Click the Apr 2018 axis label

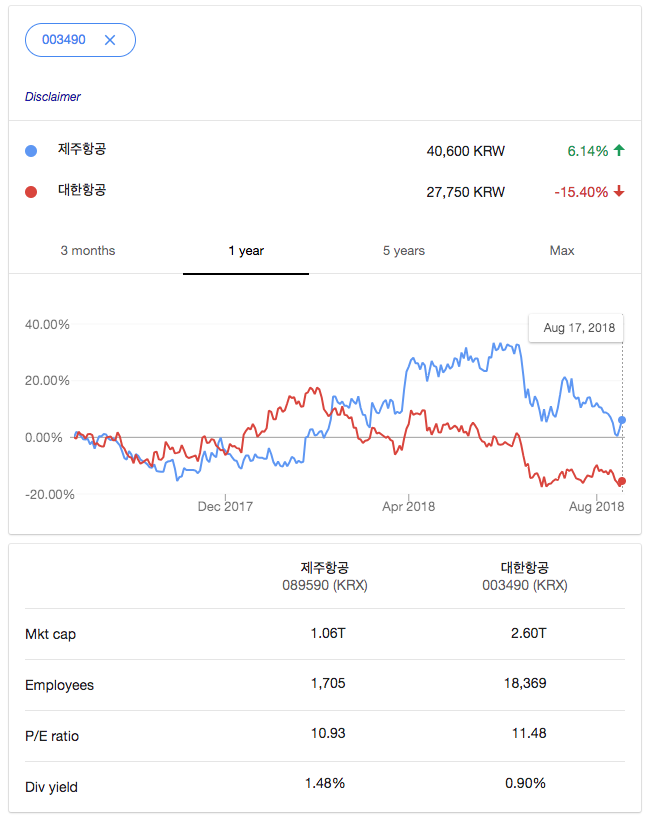point(409,507)
